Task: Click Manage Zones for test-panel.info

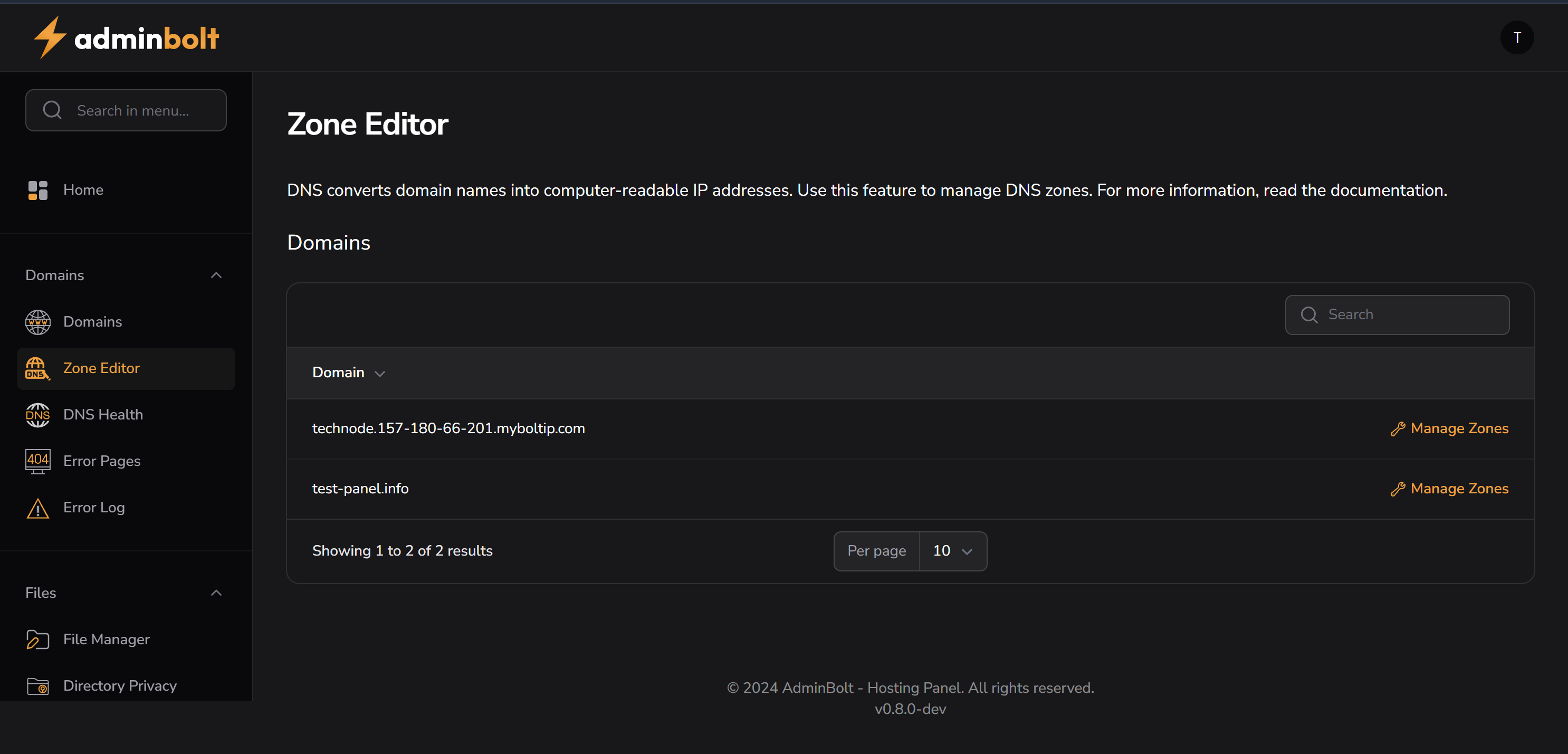Action: (1460, 489)
